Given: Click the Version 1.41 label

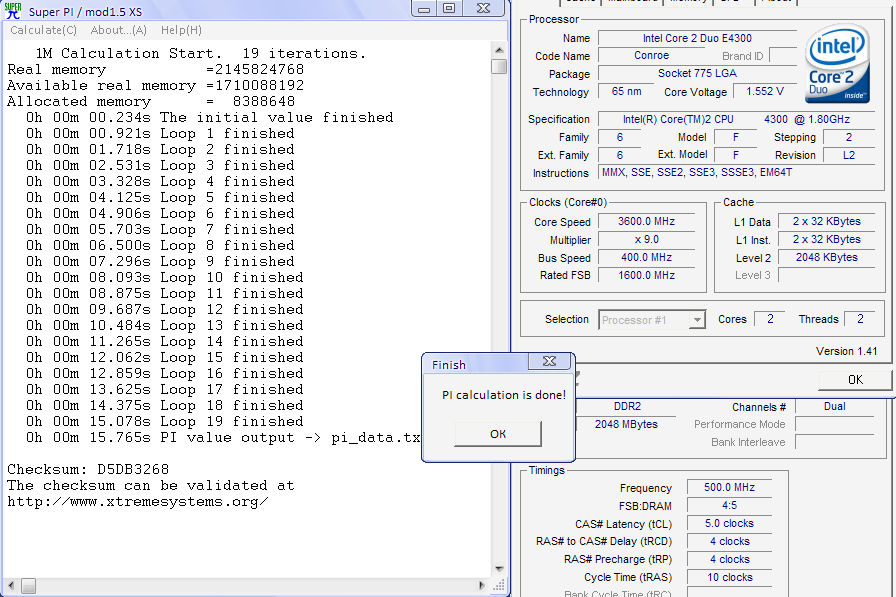Looking at the screenshot, I should pyautogui.click(x=846, y=351).
